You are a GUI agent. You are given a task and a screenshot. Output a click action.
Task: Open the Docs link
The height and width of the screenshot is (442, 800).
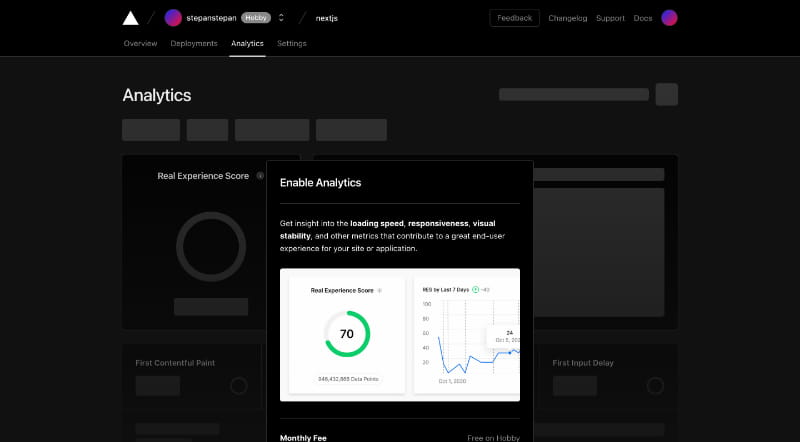coord(643,18)
